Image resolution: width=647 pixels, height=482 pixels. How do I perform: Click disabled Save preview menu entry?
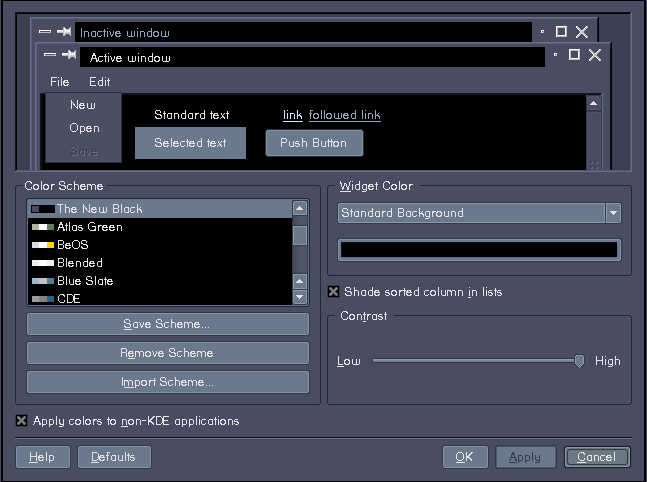(x=84, y=151)
